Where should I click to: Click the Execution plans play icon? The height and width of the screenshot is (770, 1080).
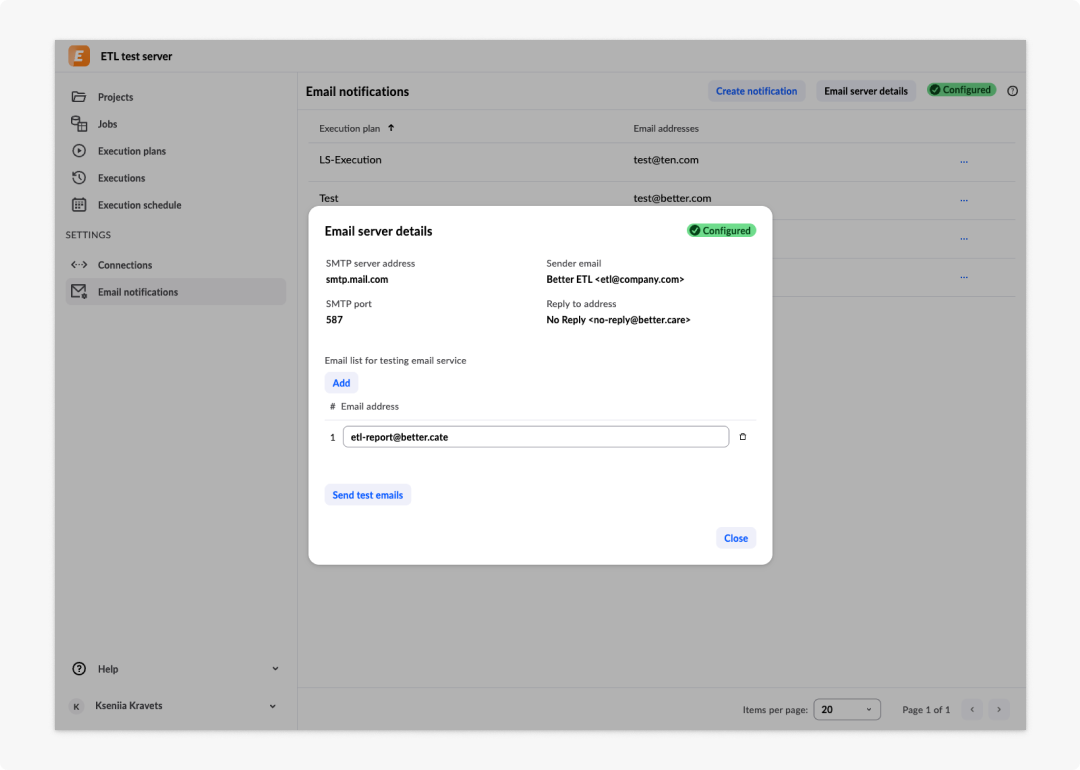(79, 150)
